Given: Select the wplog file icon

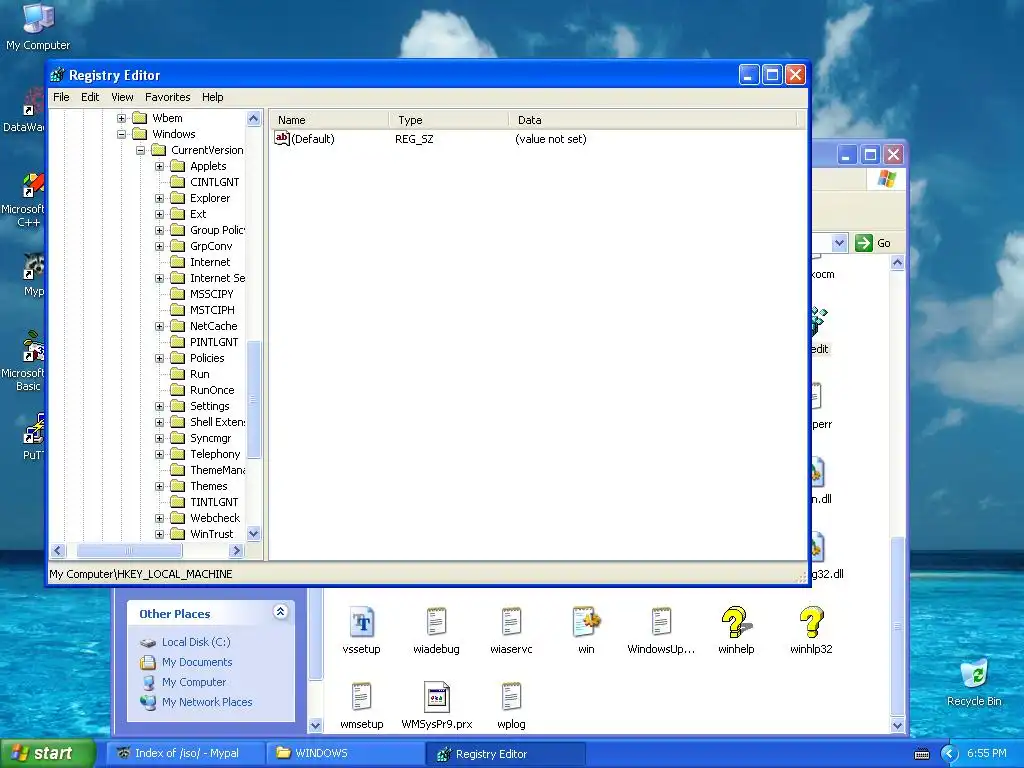Looking at the screenshot, I should (x=511, y=697).
